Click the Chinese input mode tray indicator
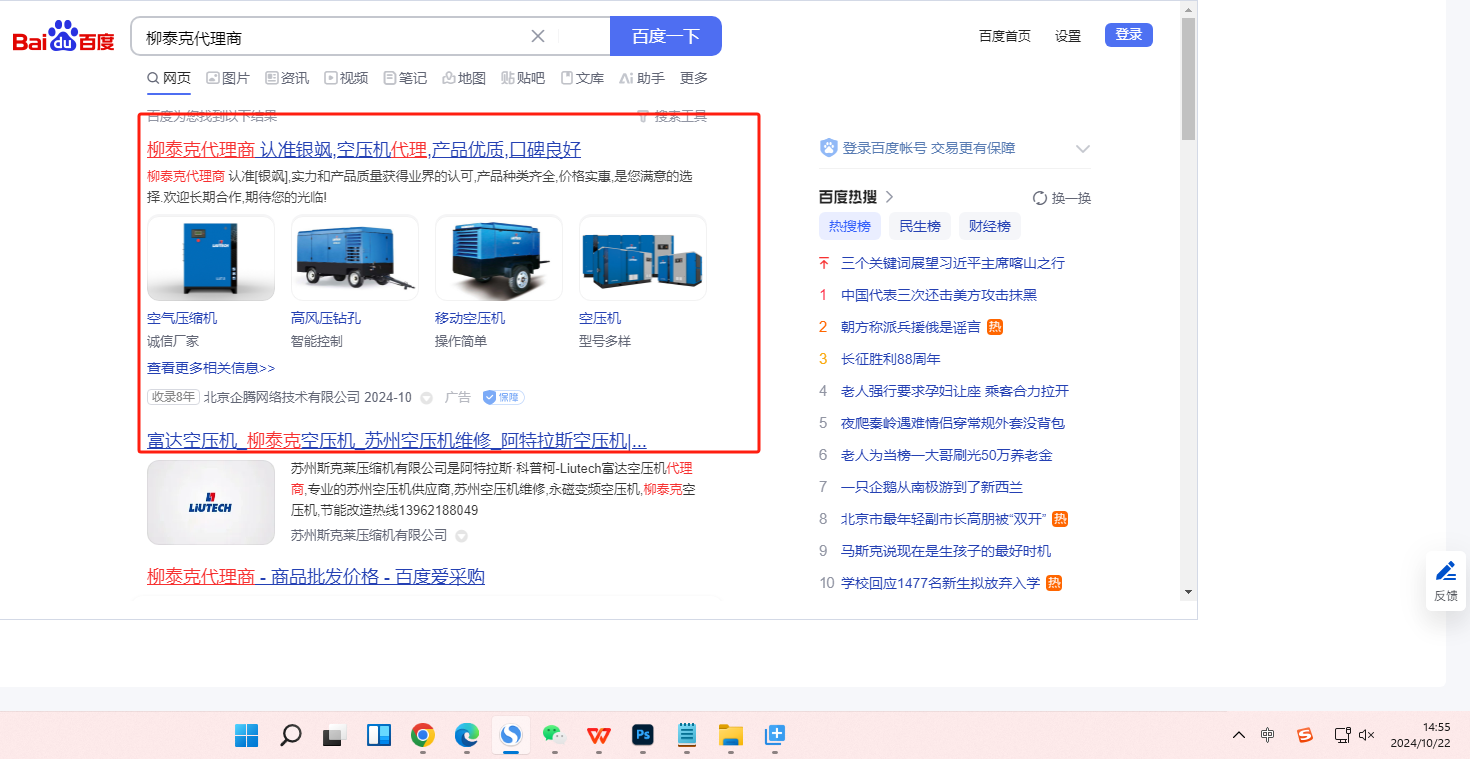 point(1268,736)
